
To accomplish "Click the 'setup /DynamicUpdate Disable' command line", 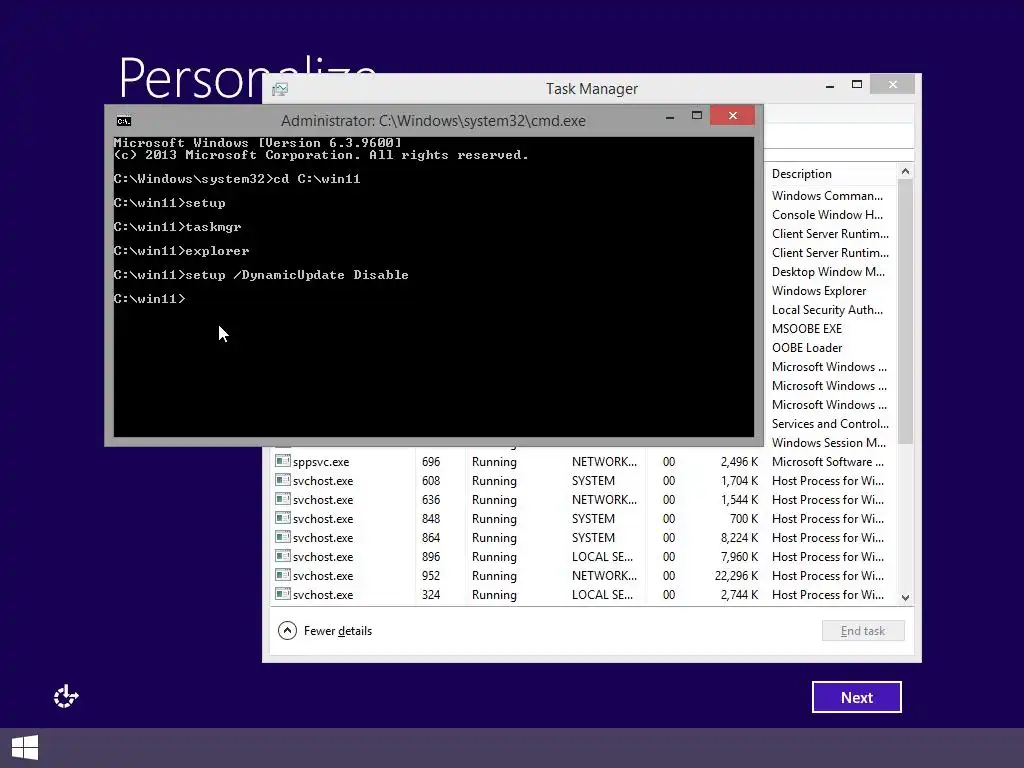I will coord(261,275).
